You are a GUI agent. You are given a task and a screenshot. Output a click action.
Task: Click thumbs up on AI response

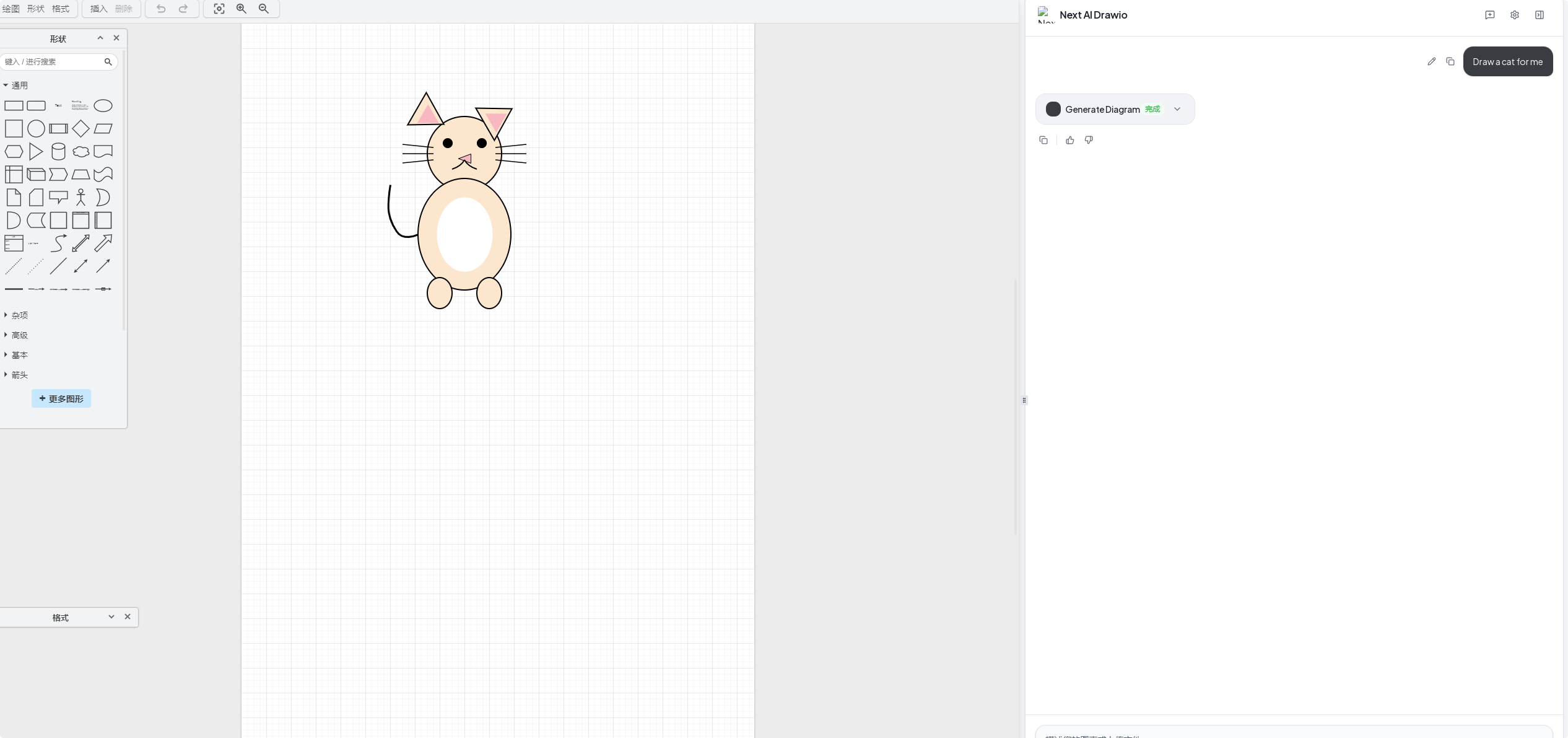click(1069, 141)
